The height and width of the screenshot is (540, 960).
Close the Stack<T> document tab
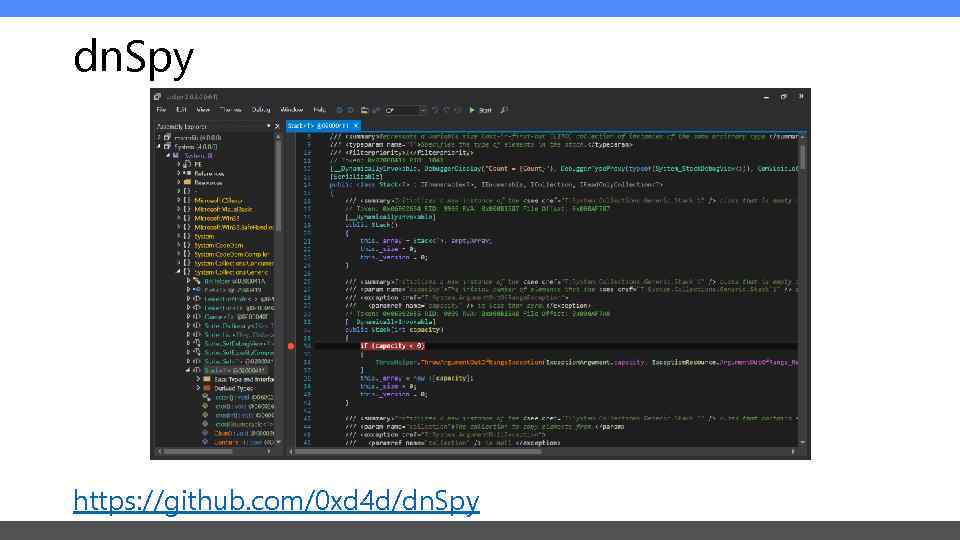coord(356,126)
